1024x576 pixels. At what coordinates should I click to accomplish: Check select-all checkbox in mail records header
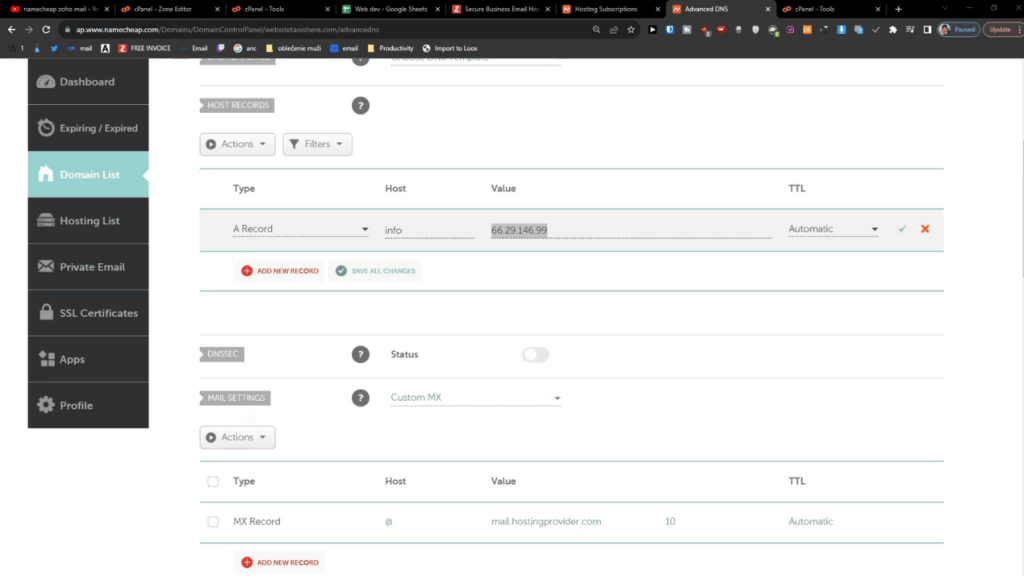213,481
